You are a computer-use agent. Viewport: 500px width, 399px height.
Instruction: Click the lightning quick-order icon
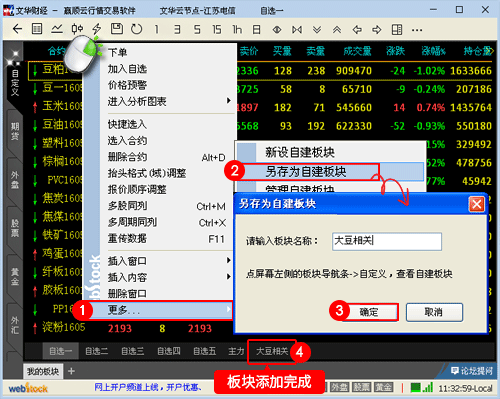[x=97, y=29]
